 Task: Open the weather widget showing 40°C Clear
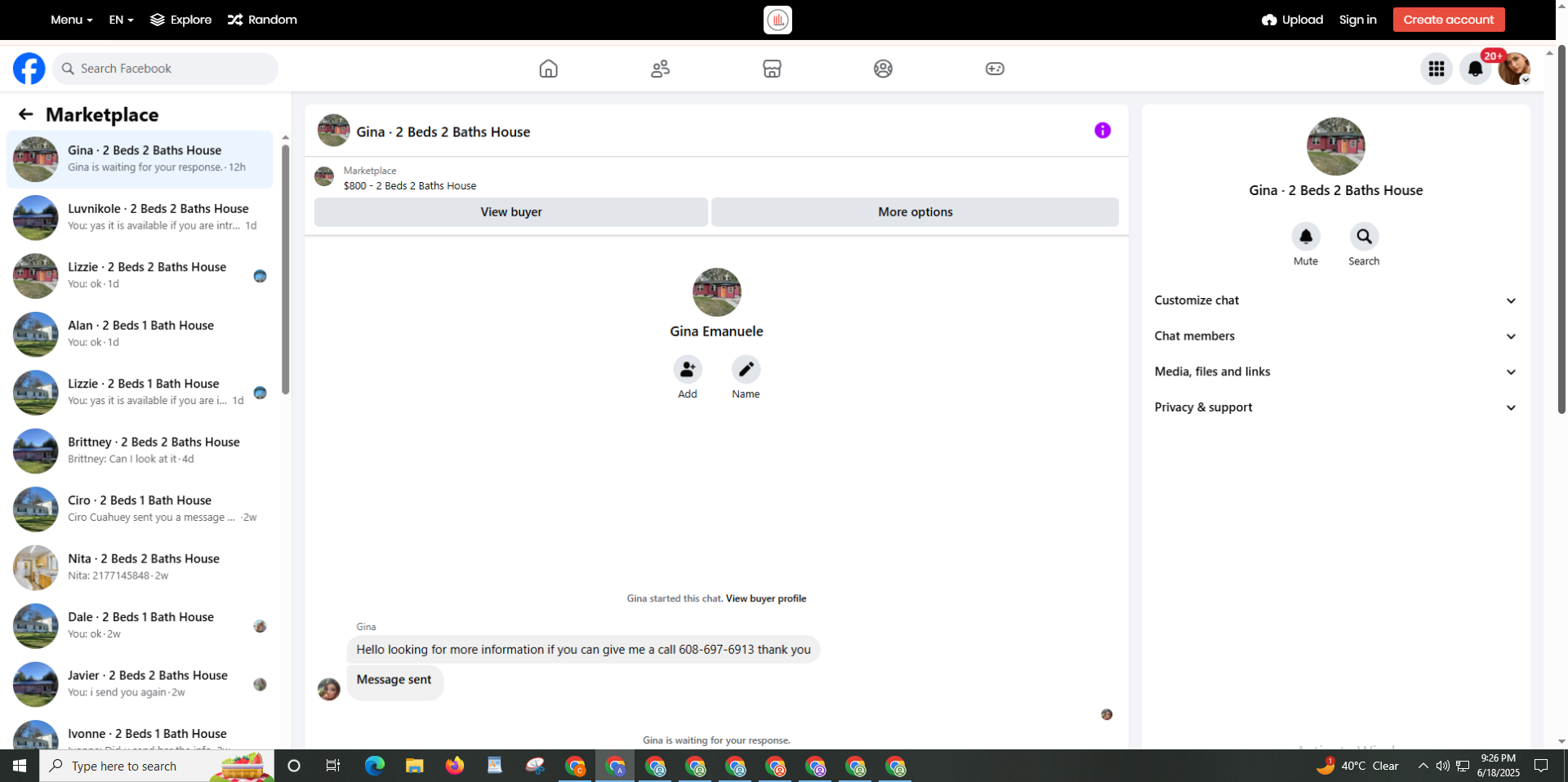click(1359, 766)
